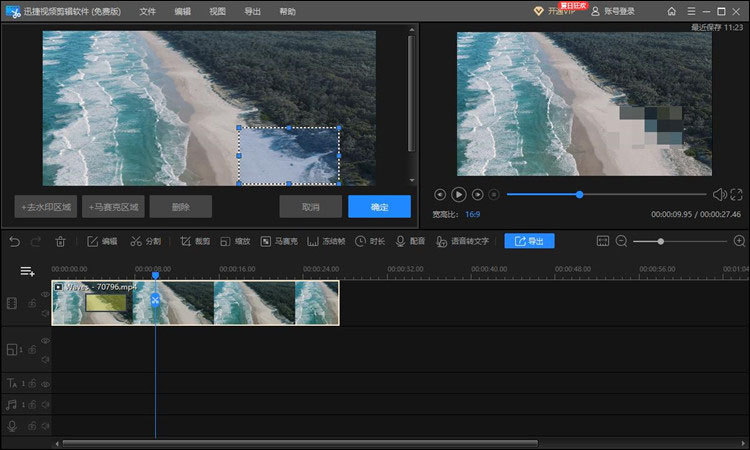Click the fit-timeline-to-window icon

(603, 241)
